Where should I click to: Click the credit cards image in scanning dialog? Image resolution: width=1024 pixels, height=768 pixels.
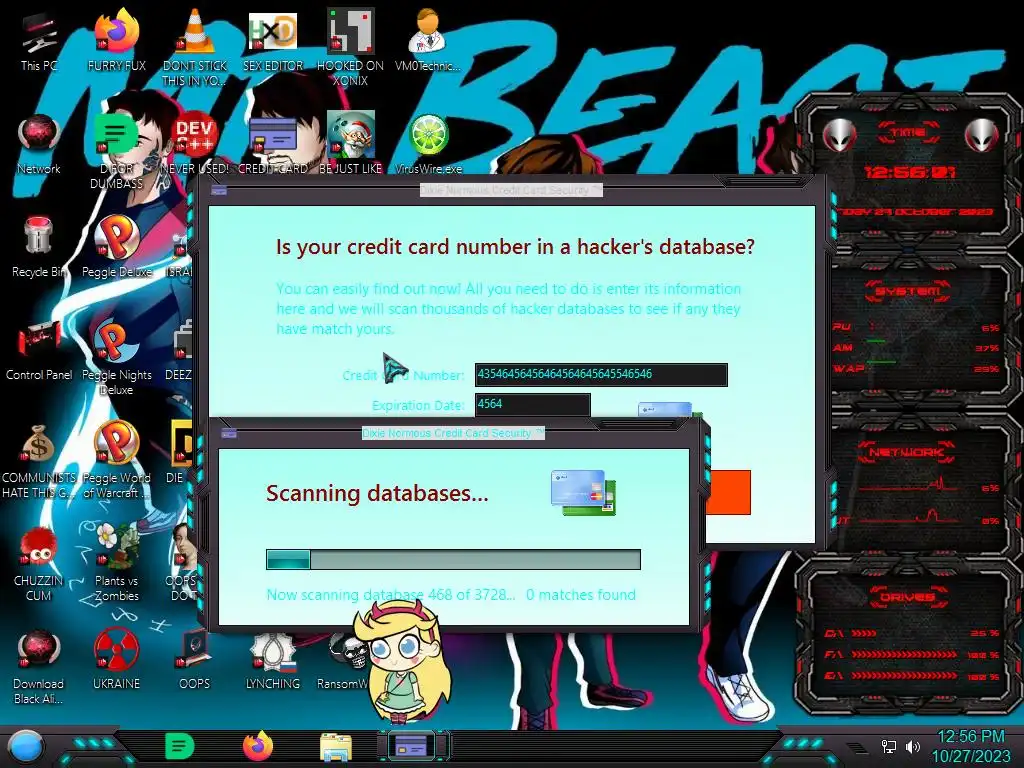click(x=583, y=492)
